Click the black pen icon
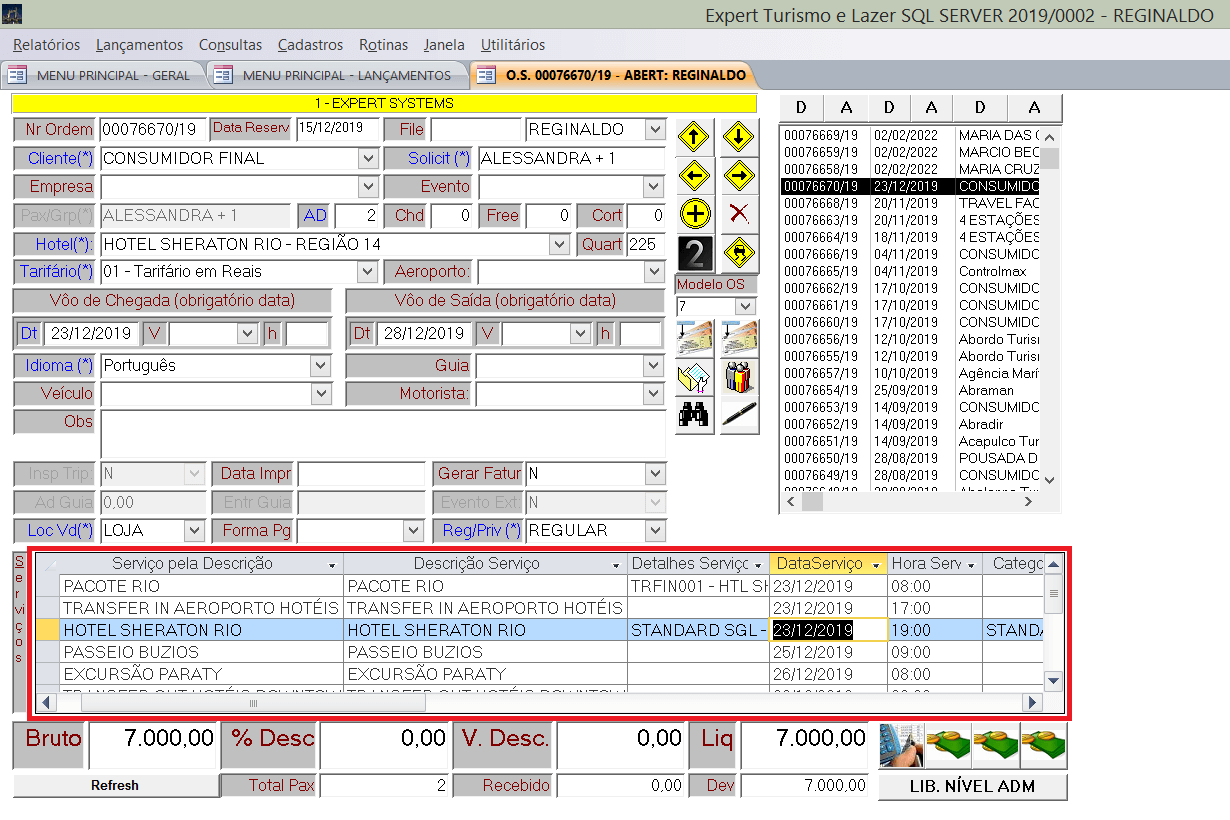The height and width of the screenshot is (820, 1230). coord(739,415)
